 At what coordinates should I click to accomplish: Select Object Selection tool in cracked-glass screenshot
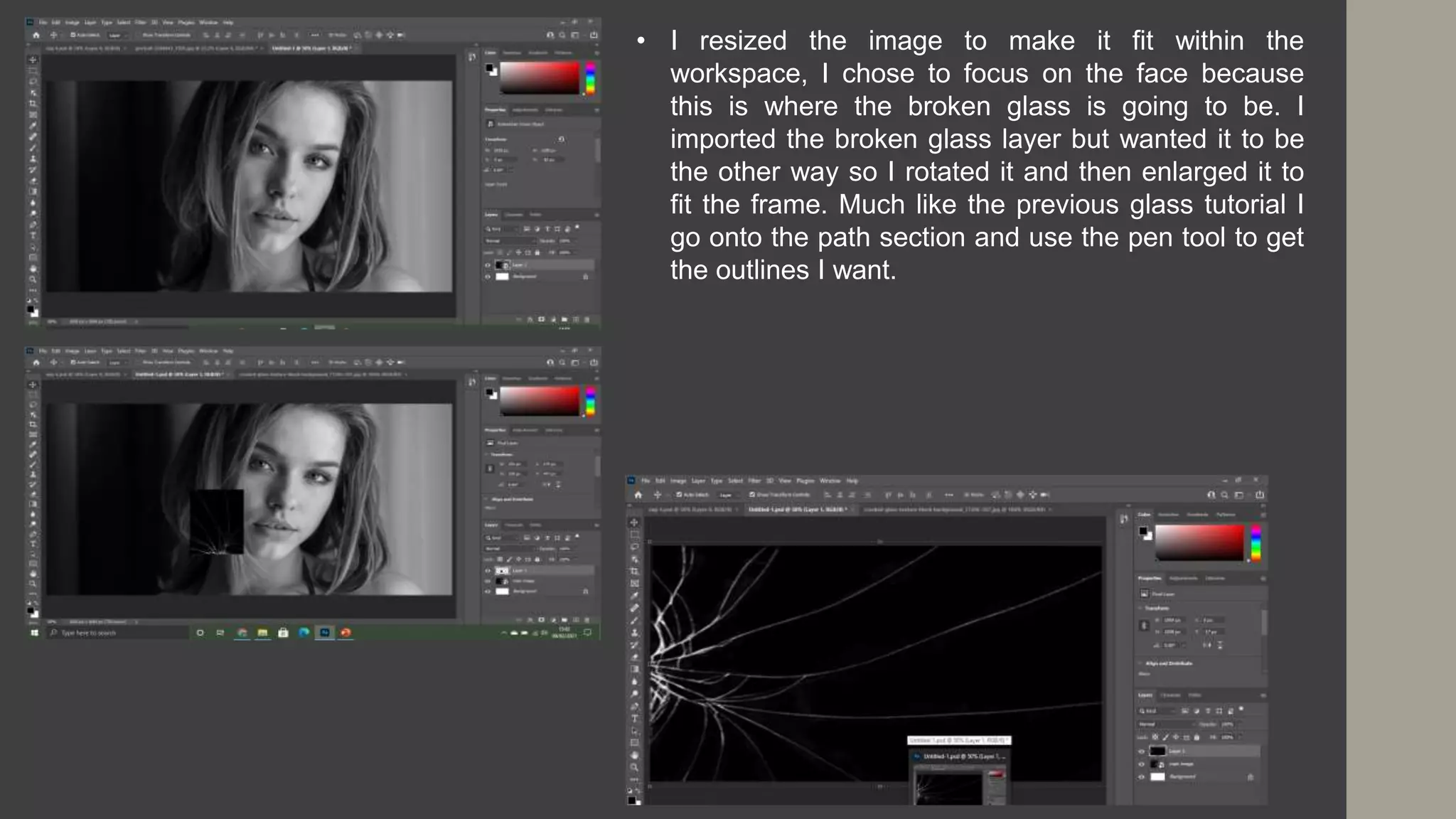pos(634,559)
